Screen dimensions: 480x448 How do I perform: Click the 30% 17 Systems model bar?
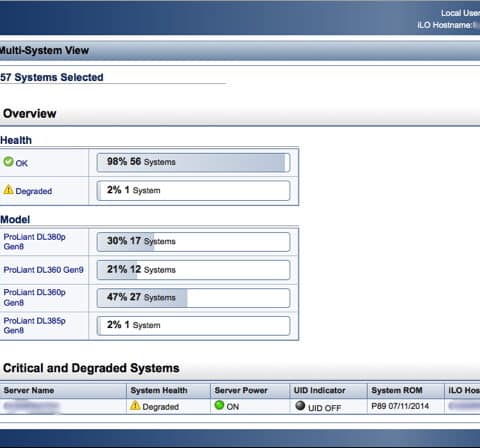click(193, 242)
